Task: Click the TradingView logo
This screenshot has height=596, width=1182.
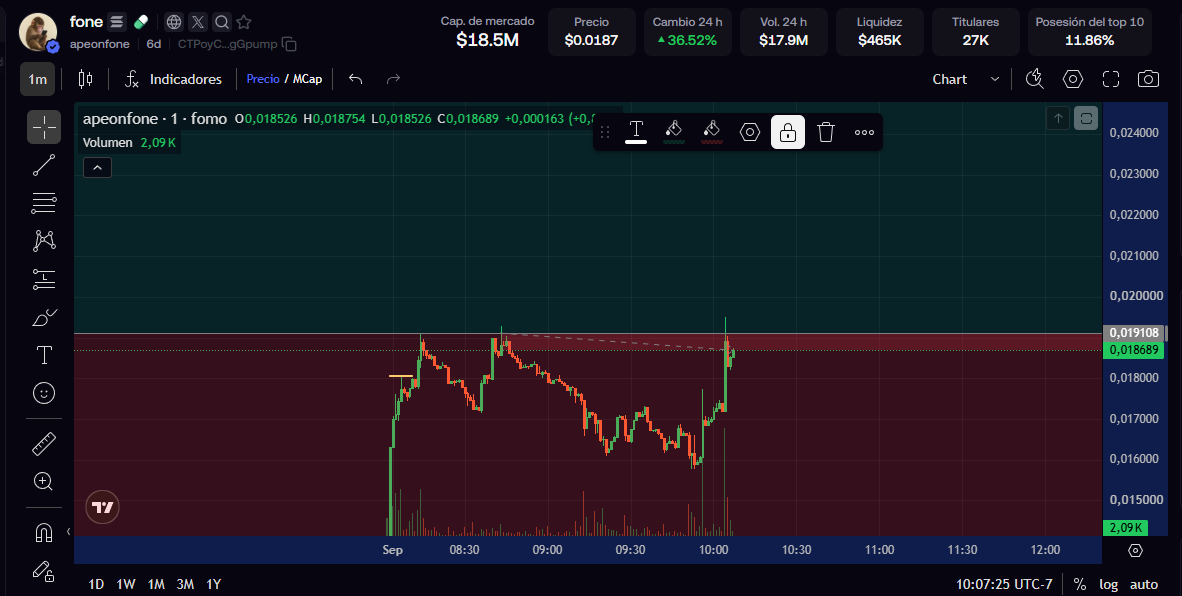Action: pyautogui.click(x=103, y=507)
